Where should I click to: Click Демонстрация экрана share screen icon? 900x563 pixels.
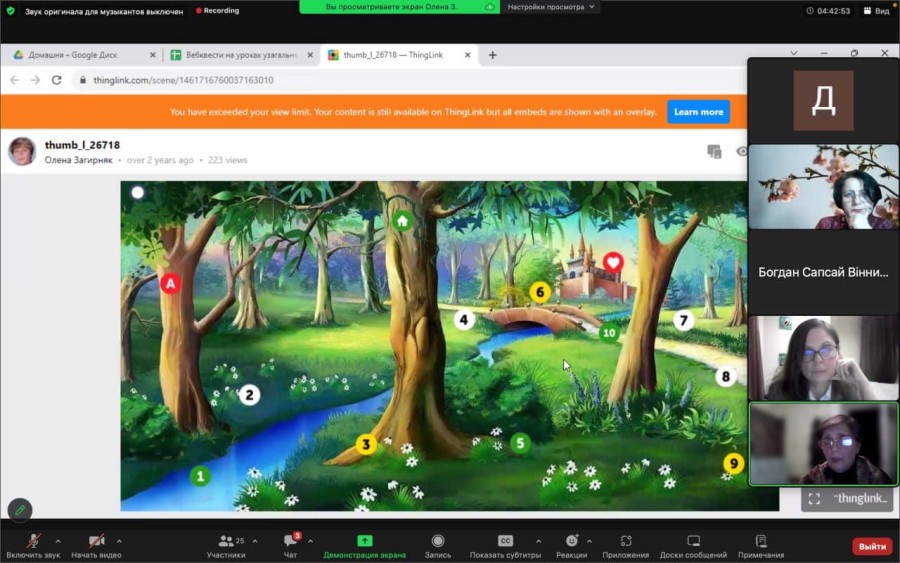point(364,541)
